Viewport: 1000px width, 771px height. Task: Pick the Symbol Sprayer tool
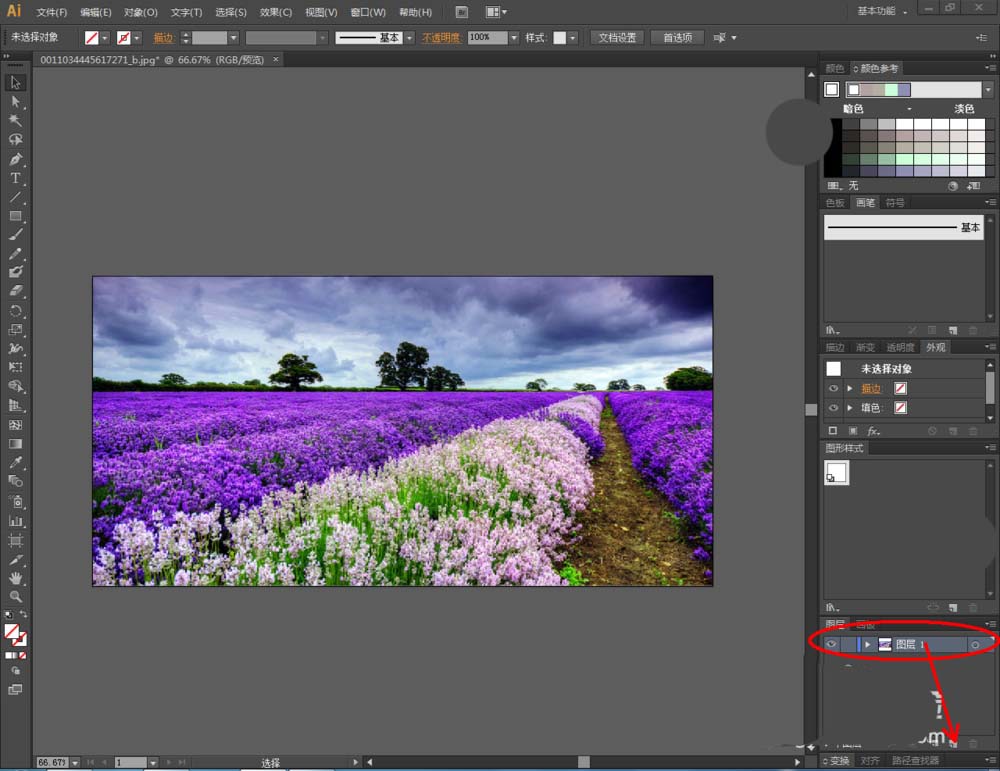pyautogui.click(x=15, y=501)
